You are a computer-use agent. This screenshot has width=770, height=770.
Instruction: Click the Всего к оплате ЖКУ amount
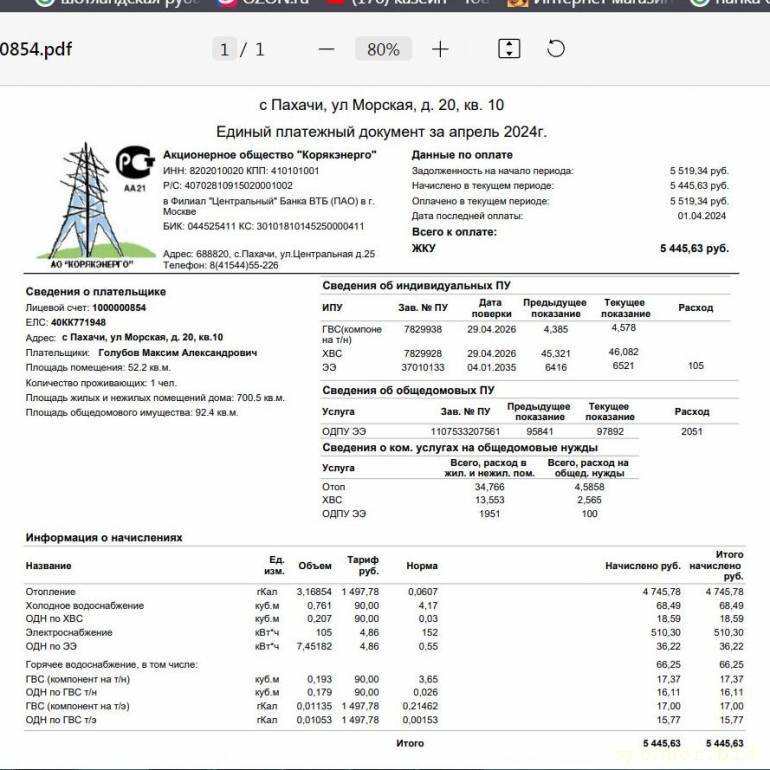point(693,248)
